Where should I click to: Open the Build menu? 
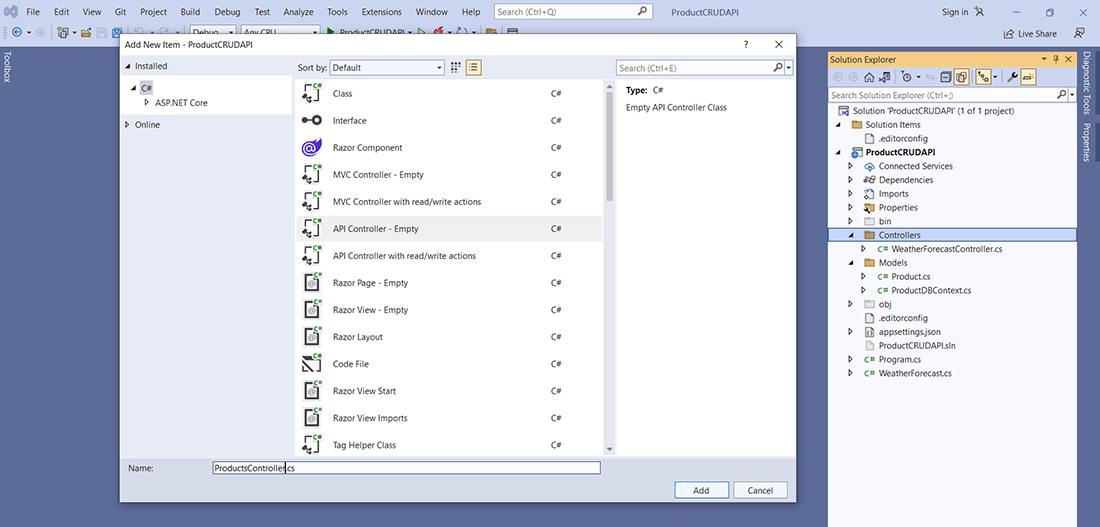pyautogui.click(x=190, y=12)
